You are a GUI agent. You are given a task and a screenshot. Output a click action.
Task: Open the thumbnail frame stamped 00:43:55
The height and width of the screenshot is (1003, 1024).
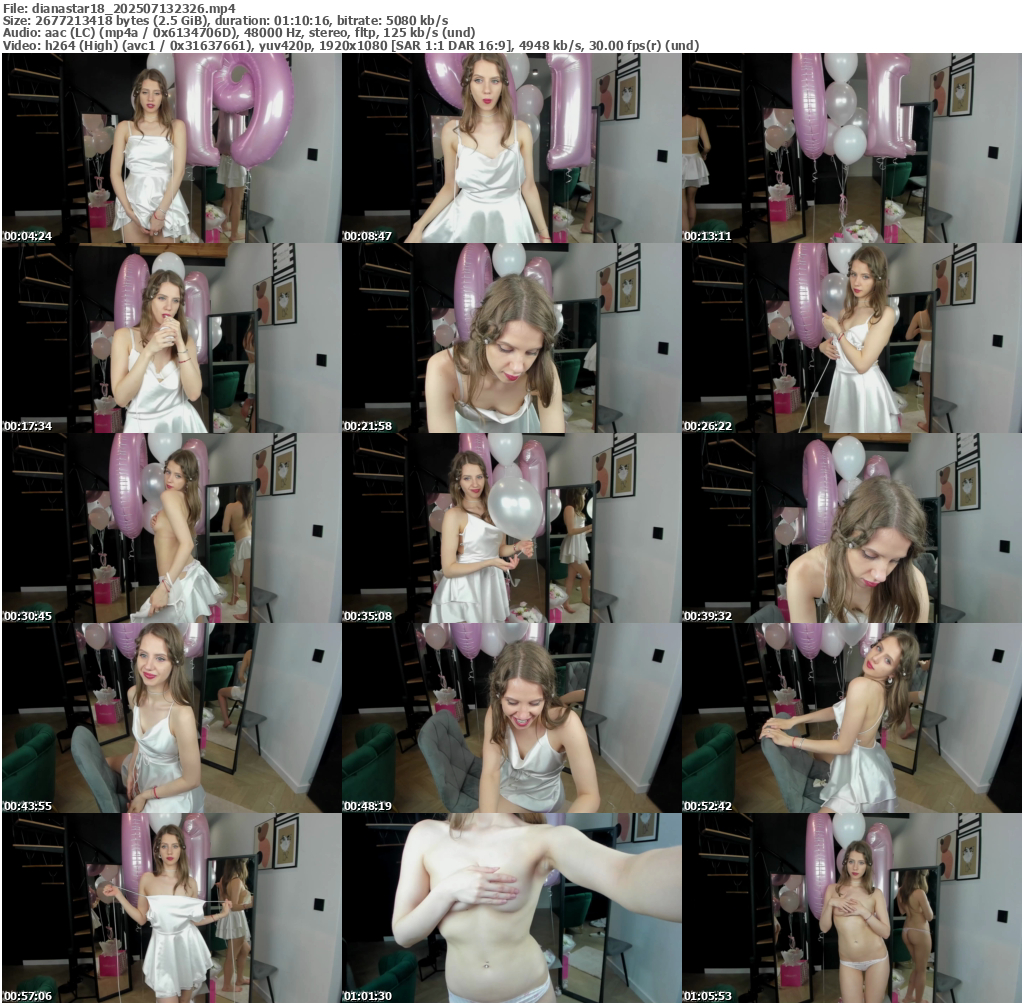coord(171,718)
